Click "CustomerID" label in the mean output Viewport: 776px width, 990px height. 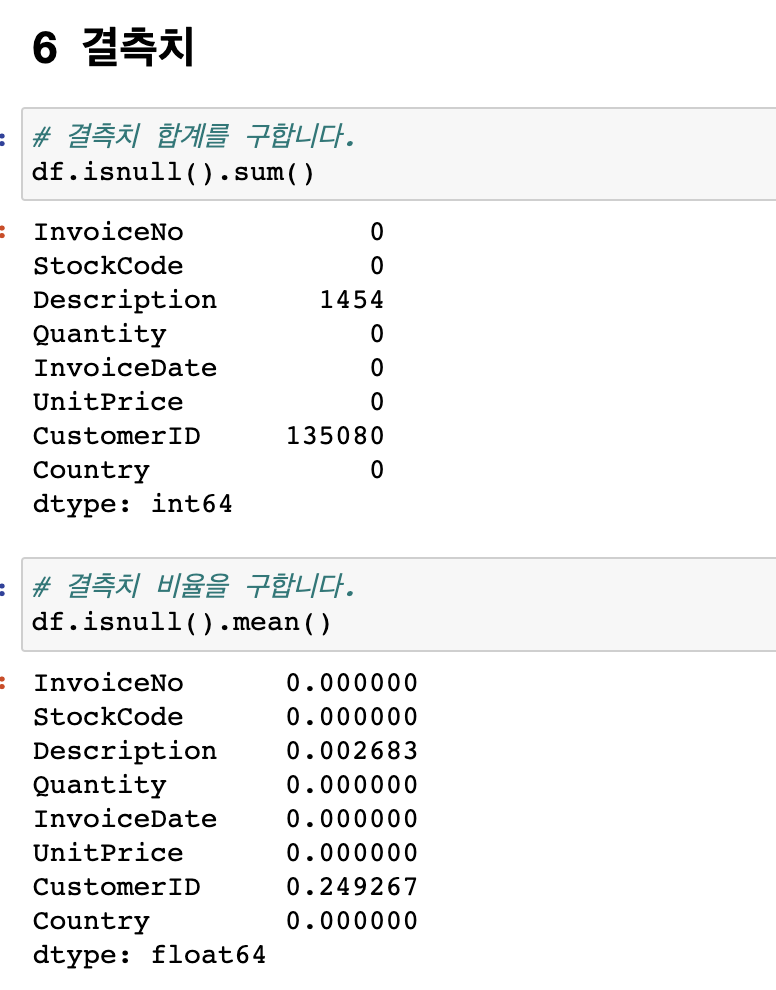pyautogui.click(x=116, y=887)
